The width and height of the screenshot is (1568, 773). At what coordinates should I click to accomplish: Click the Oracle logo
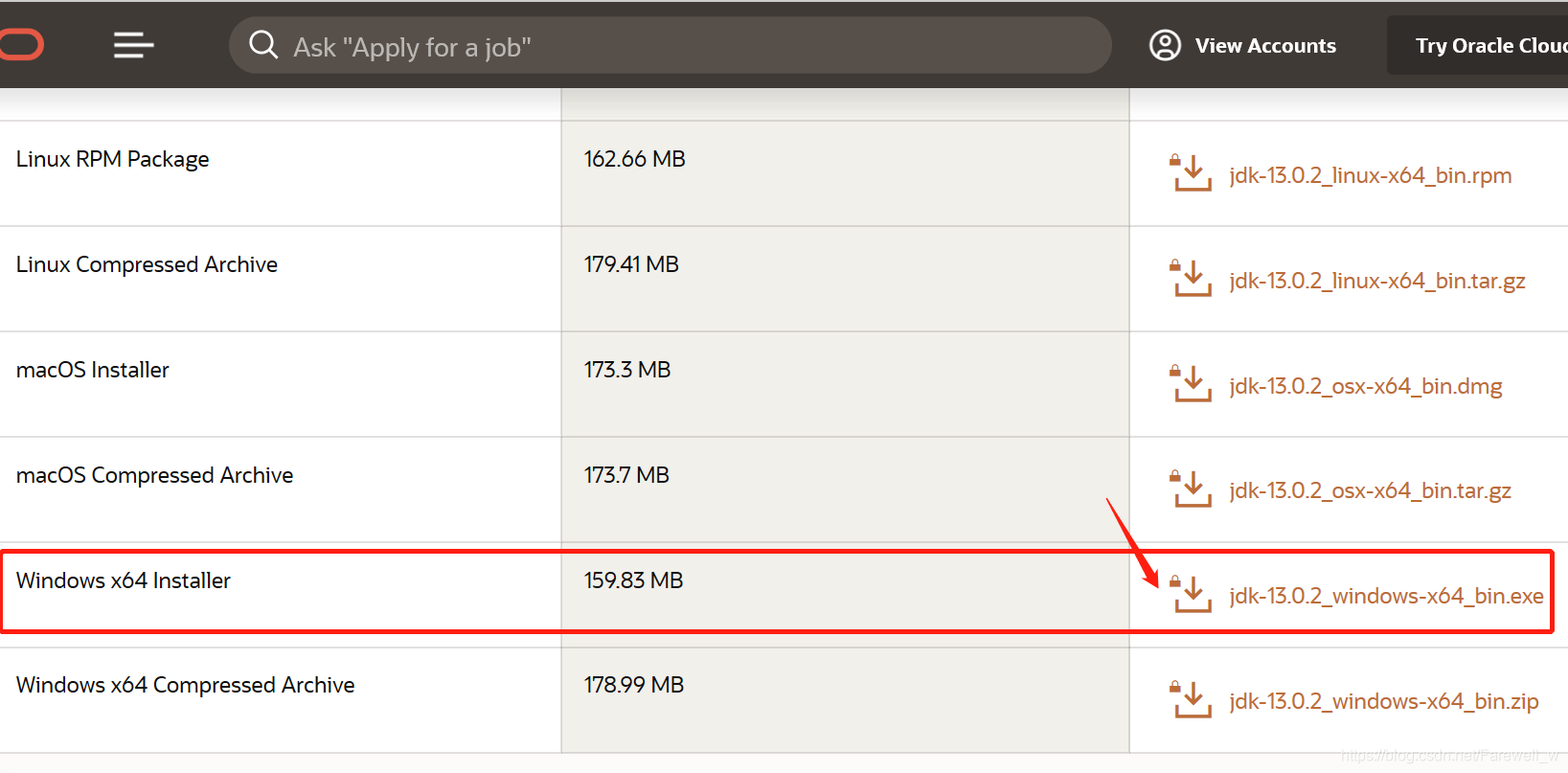click(21, 45)
